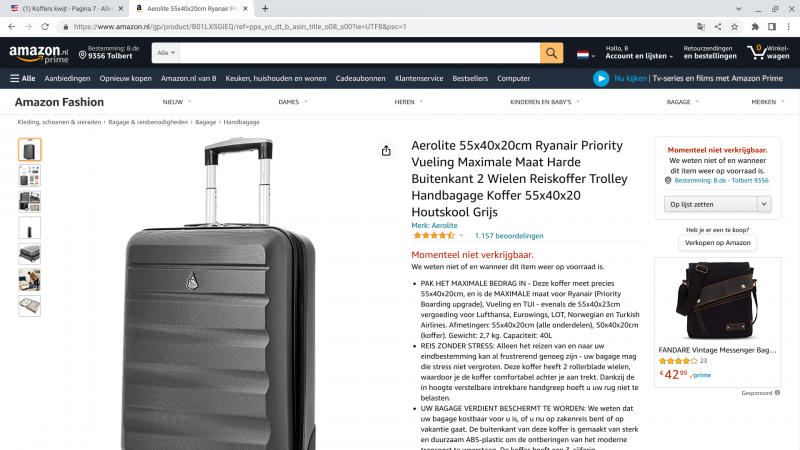Select the second product thumbnail image
The width and height of the screenshot is (800, 450).
click(x=30, y=176)
